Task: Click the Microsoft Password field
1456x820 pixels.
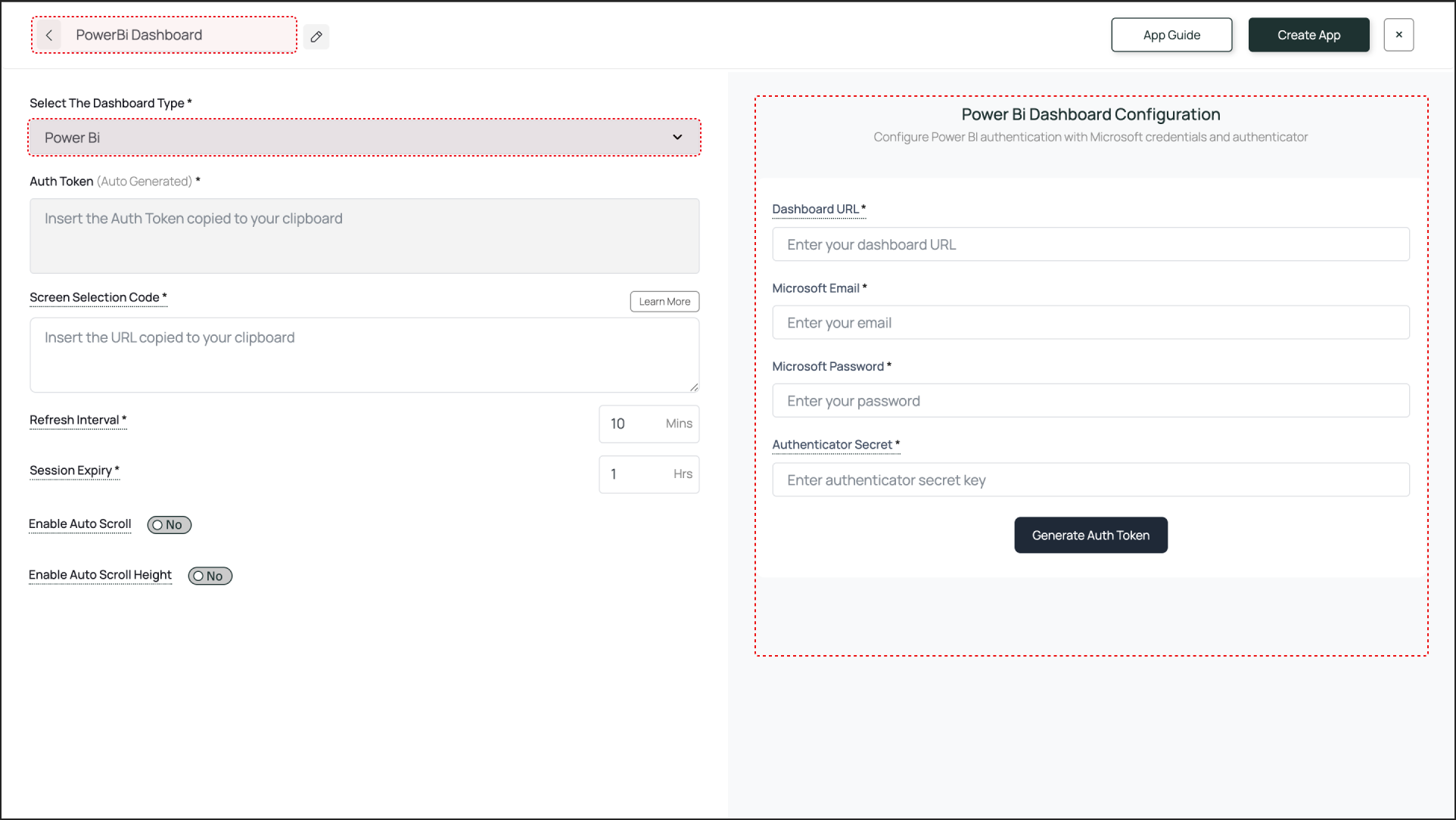Action: point(1090,401)
